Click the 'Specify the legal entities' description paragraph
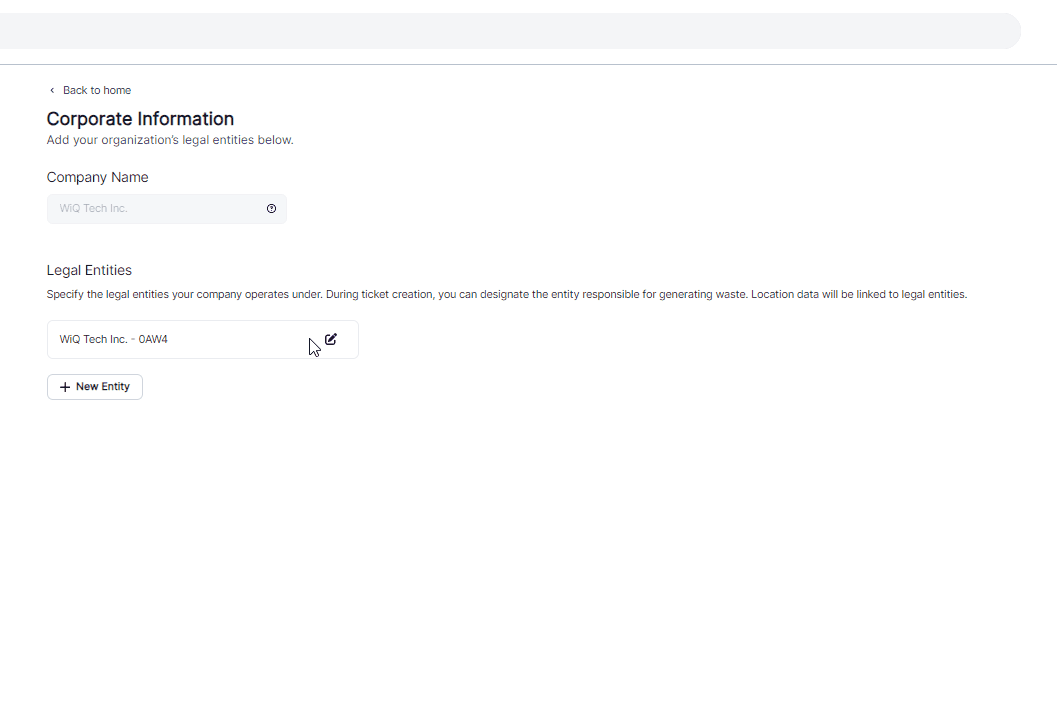The width and height of the screenshot is (1057, 707). point(507,295)
